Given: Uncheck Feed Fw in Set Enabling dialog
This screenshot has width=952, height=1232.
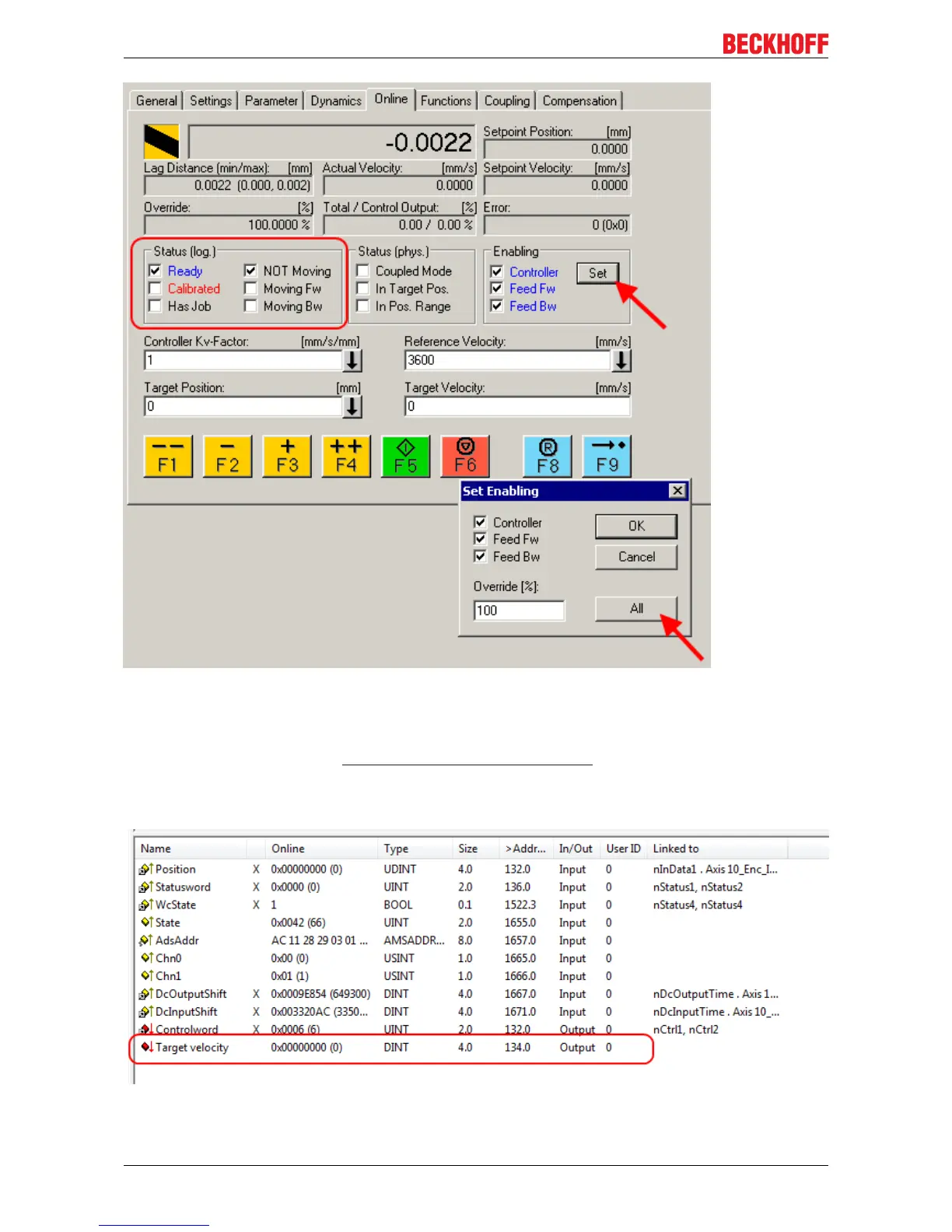Looking at the screenshot, I should pyautogui.click(x=480, y=539).
